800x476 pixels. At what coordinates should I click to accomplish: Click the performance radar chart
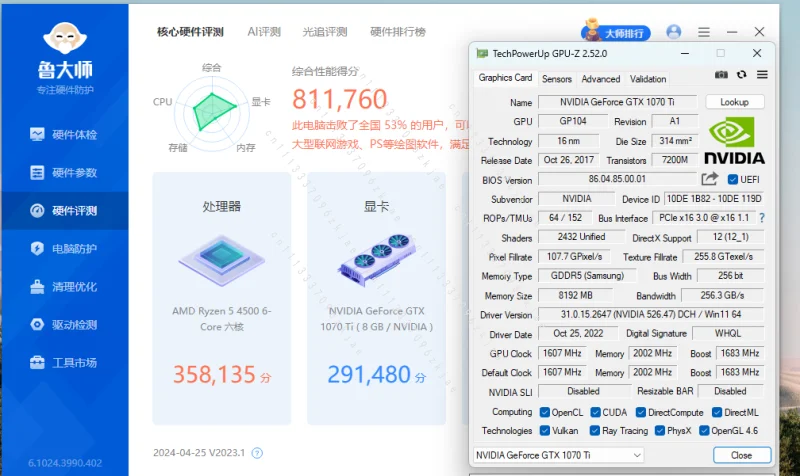tap(212, 114)
